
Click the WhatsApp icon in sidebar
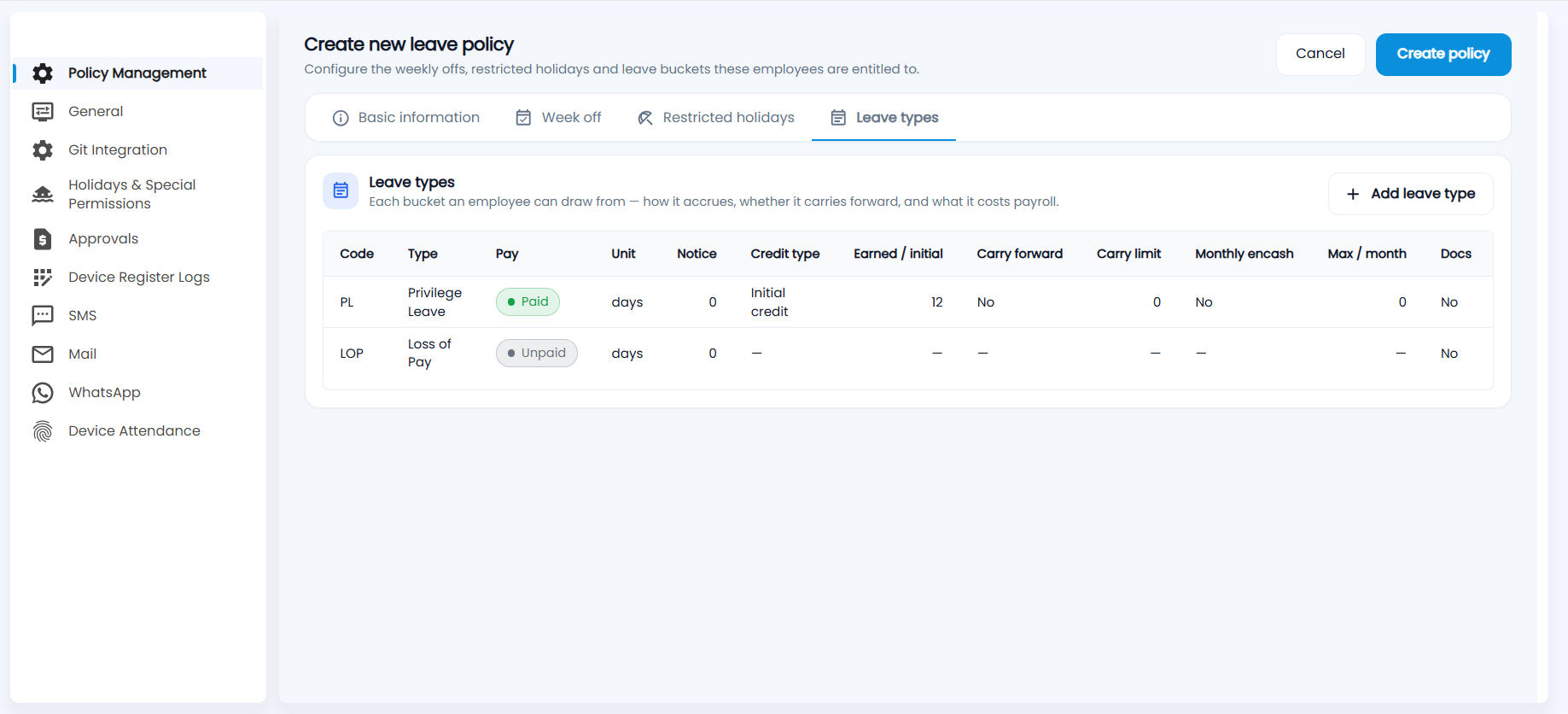(43, 393)
